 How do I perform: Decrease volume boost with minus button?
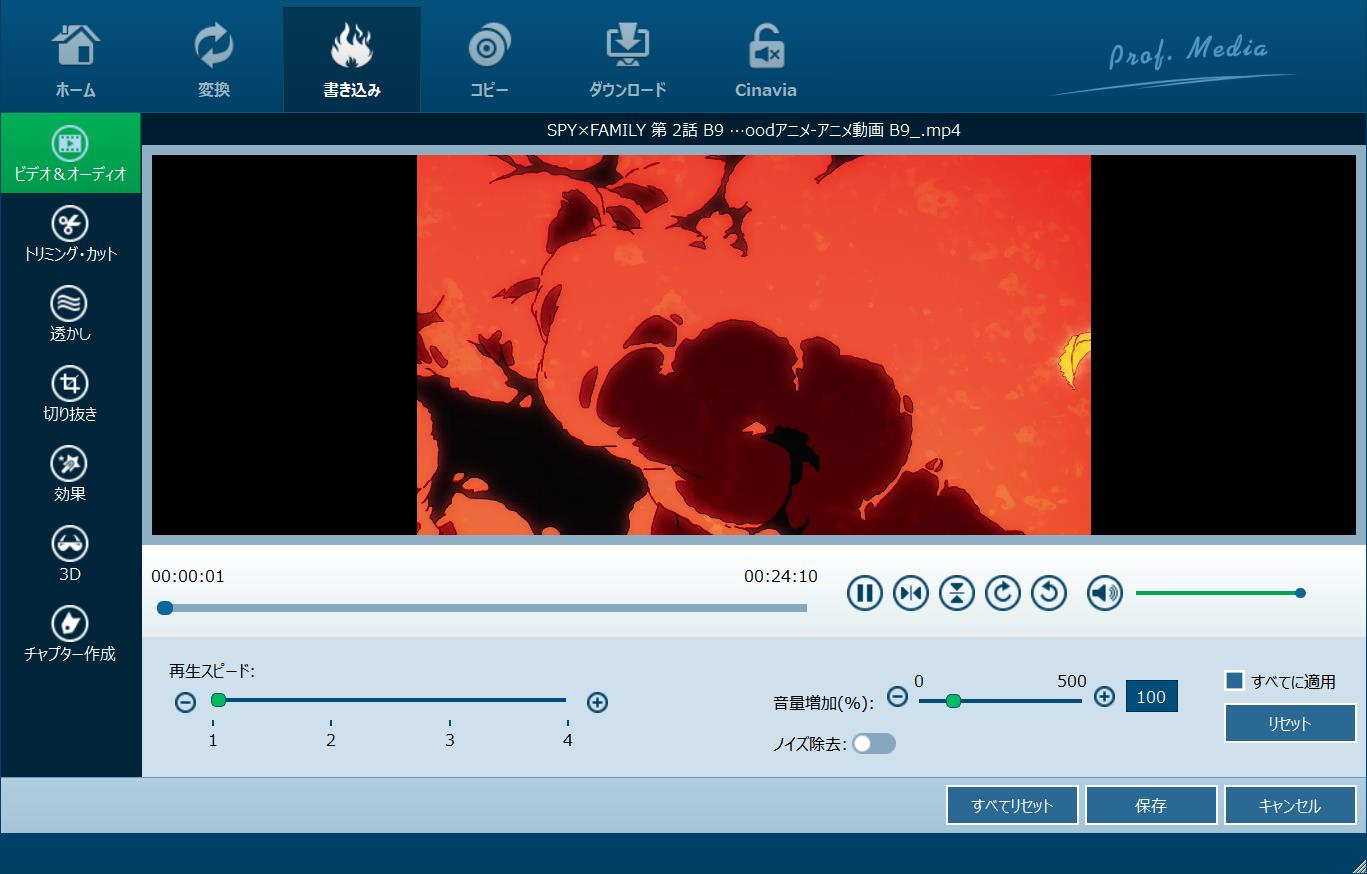898,697
